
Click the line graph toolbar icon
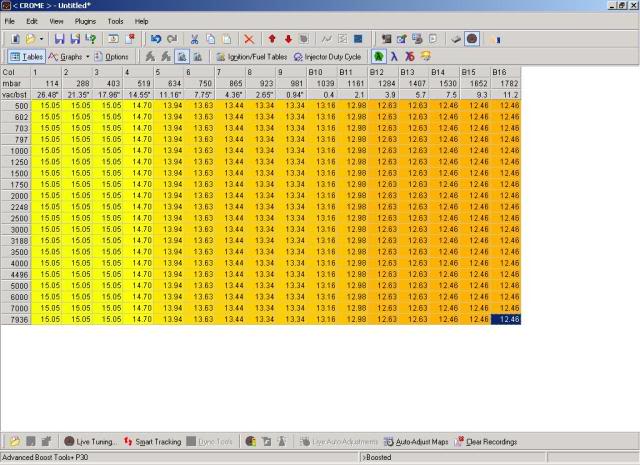[x=327, y=39]
